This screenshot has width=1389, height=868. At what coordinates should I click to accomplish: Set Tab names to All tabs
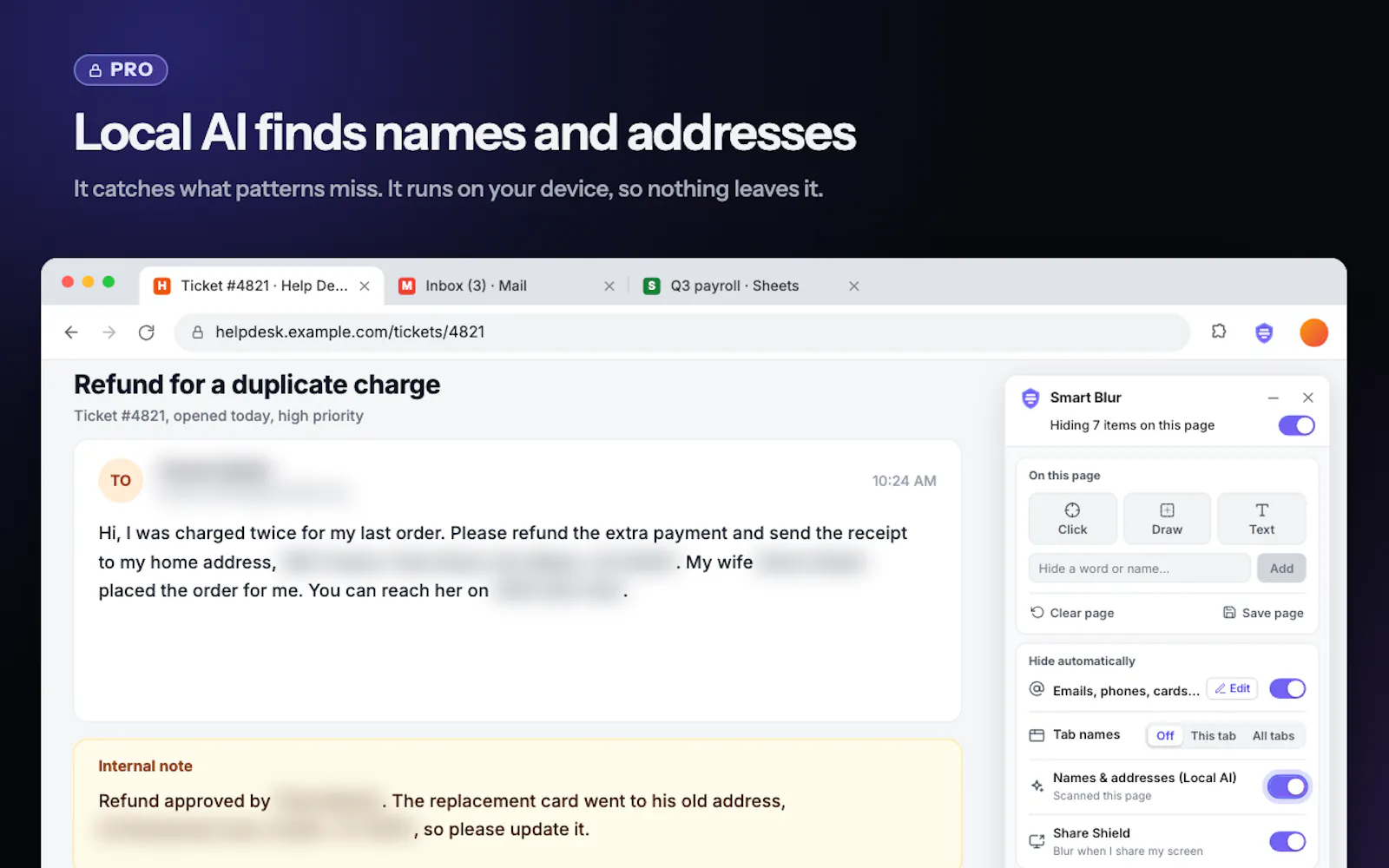coord(1274,735)
